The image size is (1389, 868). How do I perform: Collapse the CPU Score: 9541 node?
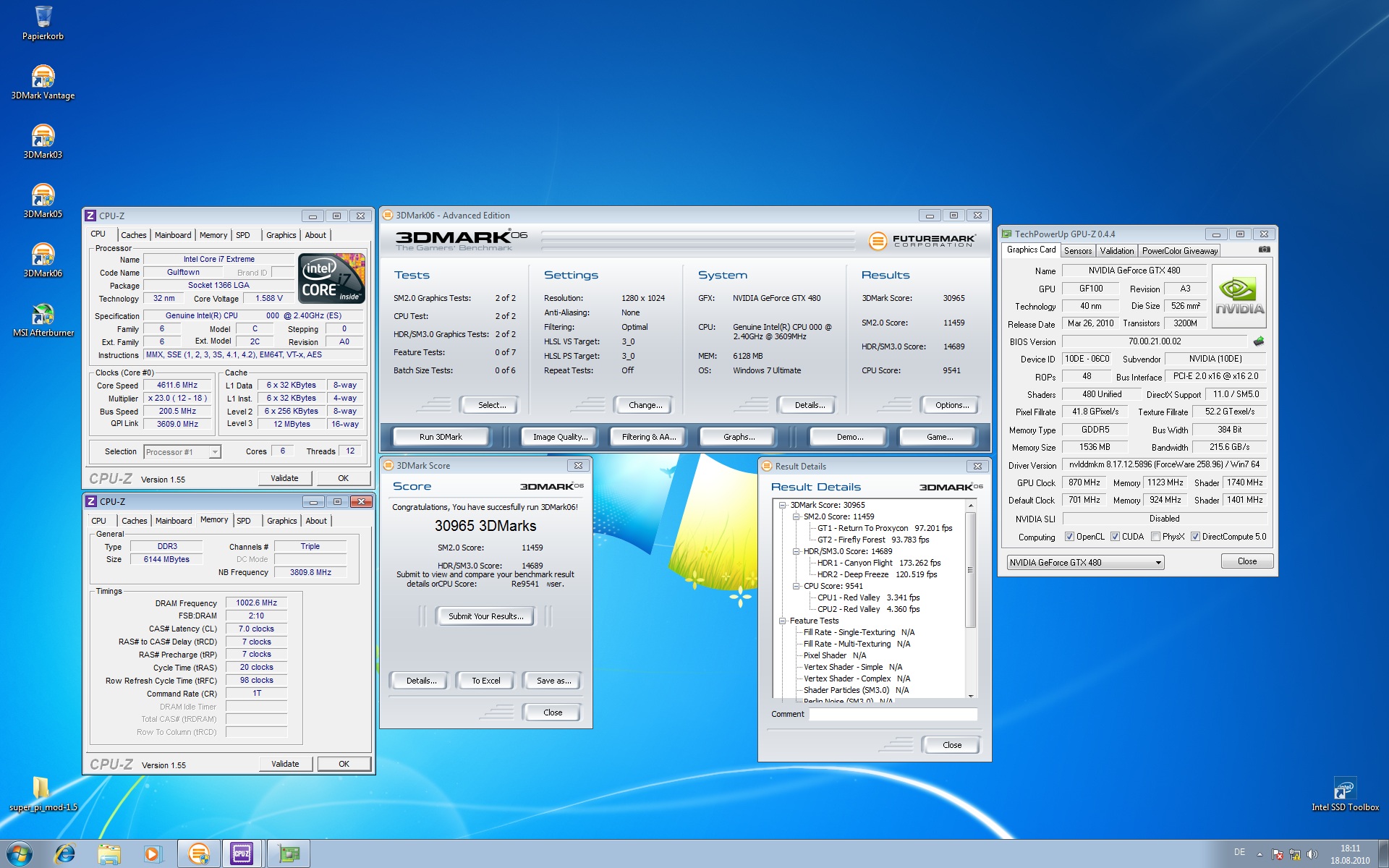click(x=796, y=586)
